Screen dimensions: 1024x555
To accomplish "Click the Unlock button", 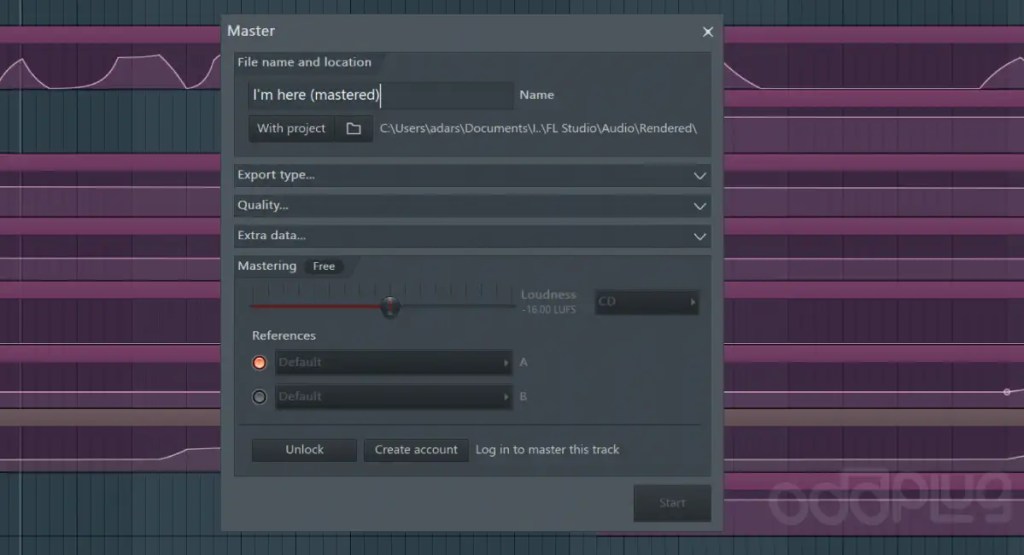I will click(x=304, y=450).
